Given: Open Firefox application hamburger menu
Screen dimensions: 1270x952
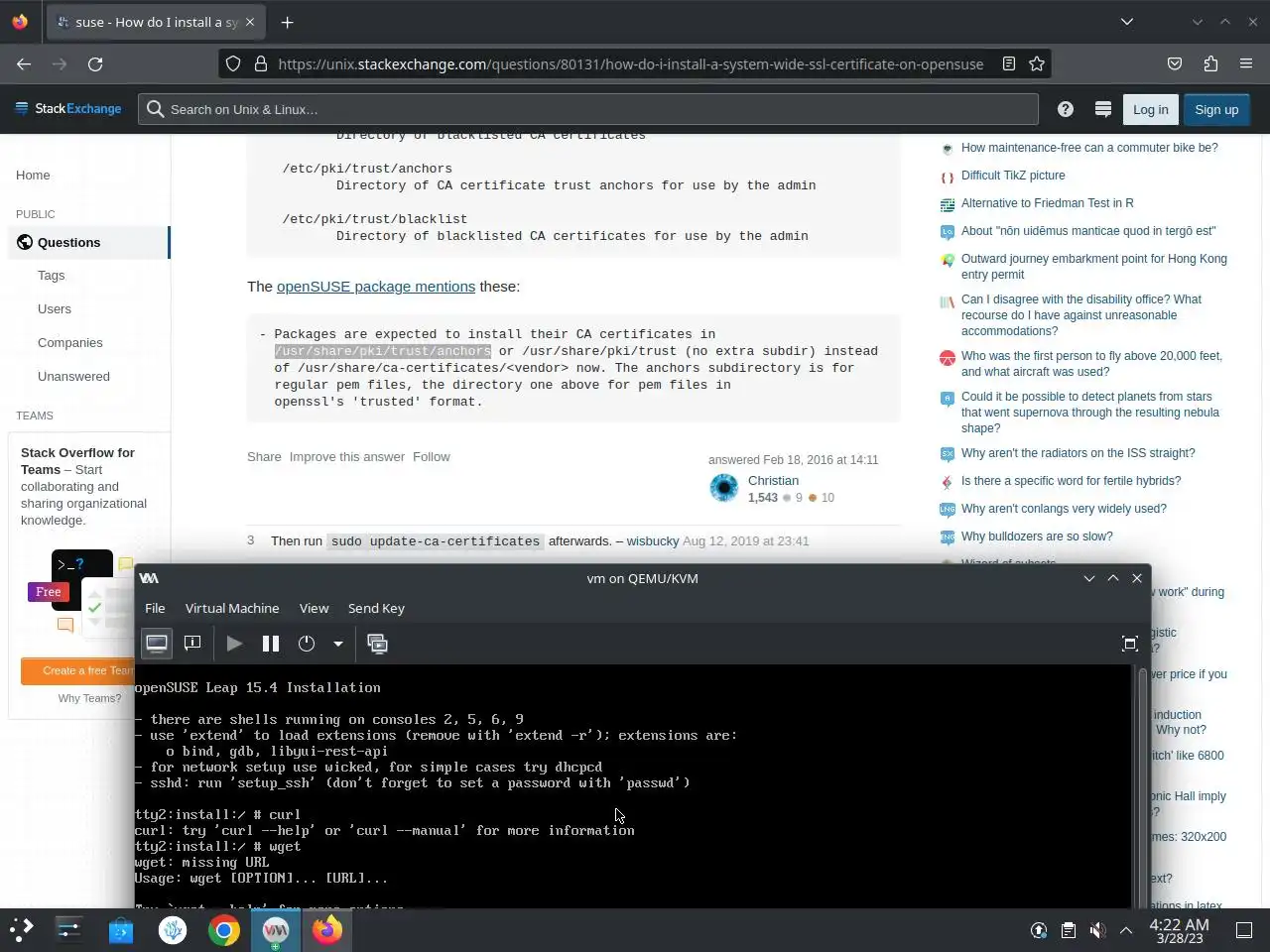Looking at the screenshot, I should click(1246, 63).
